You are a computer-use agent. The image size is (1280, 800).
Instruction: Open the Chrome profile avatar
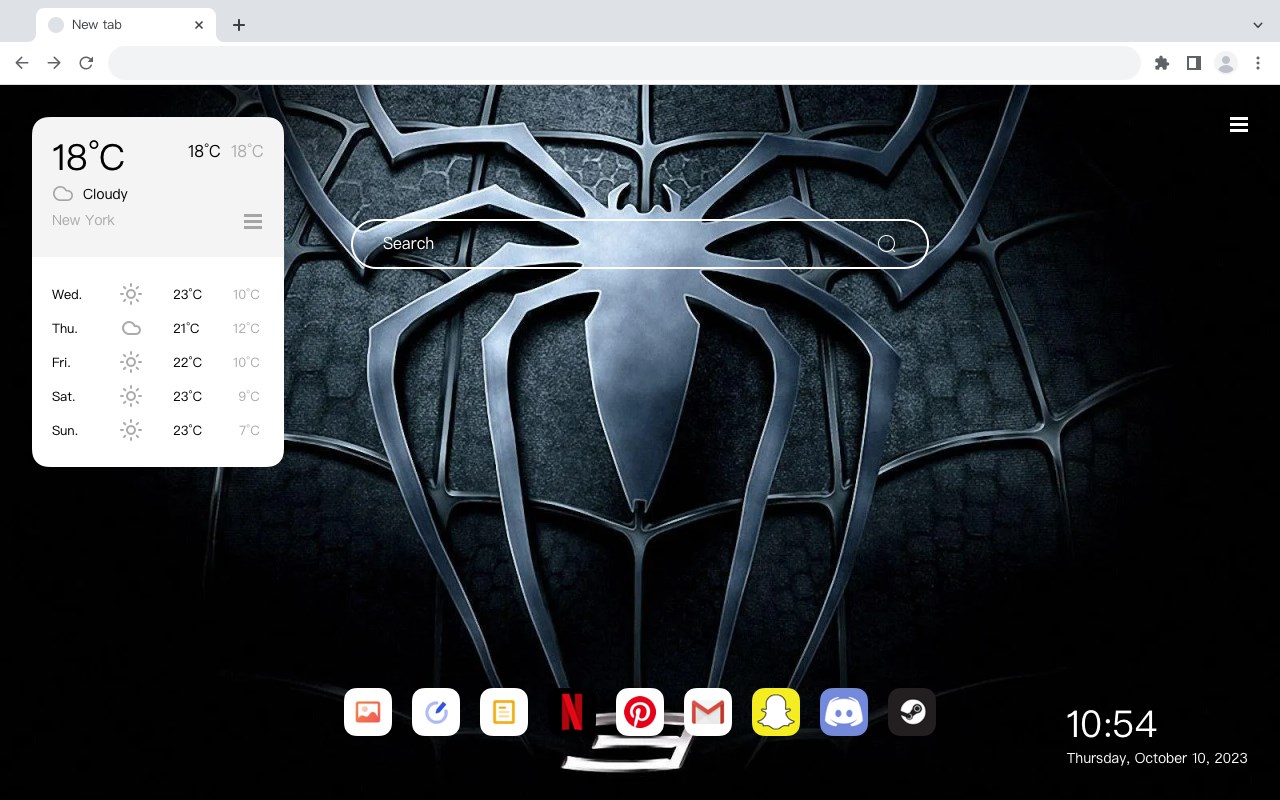(1226, 63)
